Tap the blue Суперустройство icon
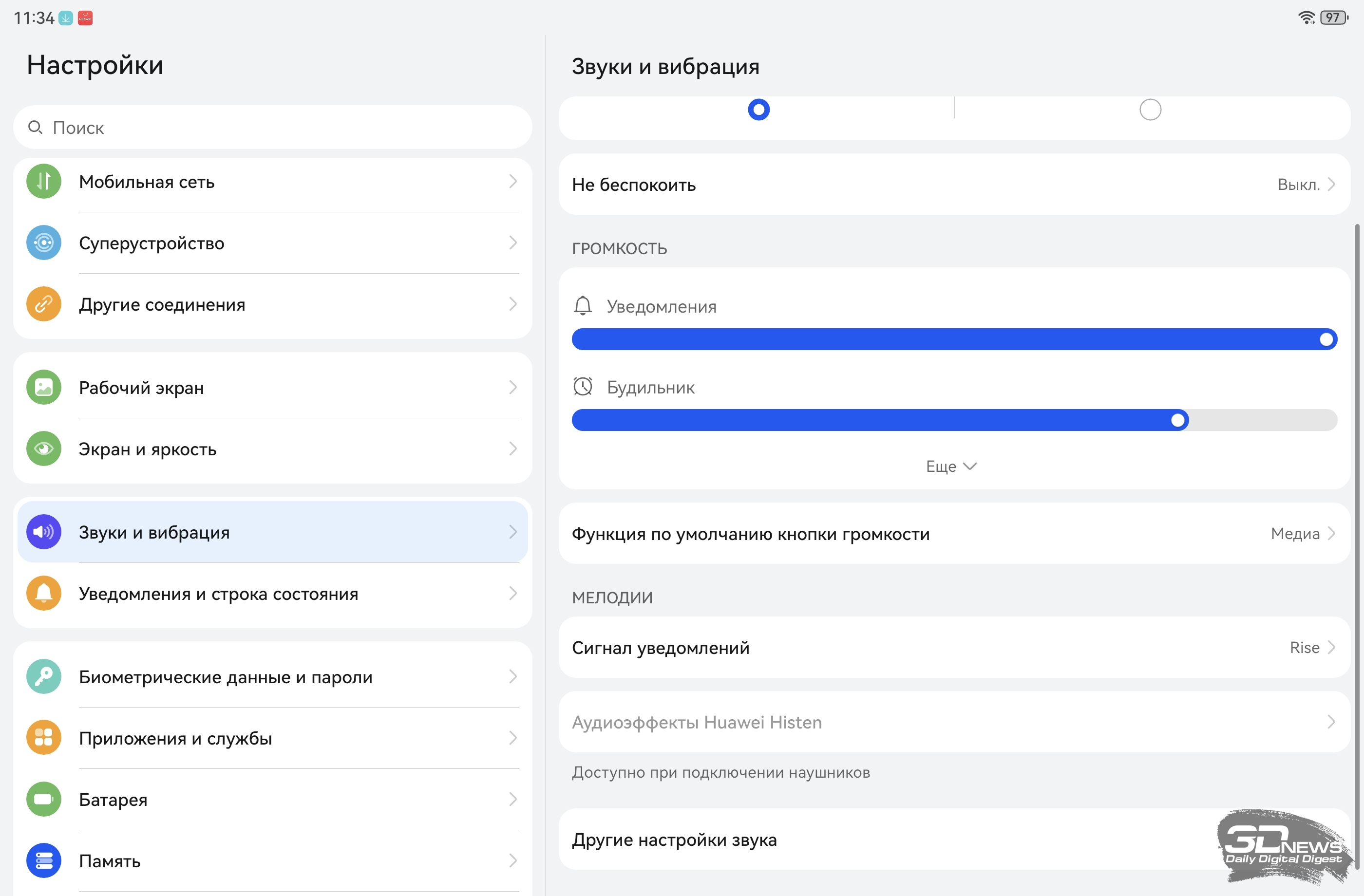 [43, 243]
